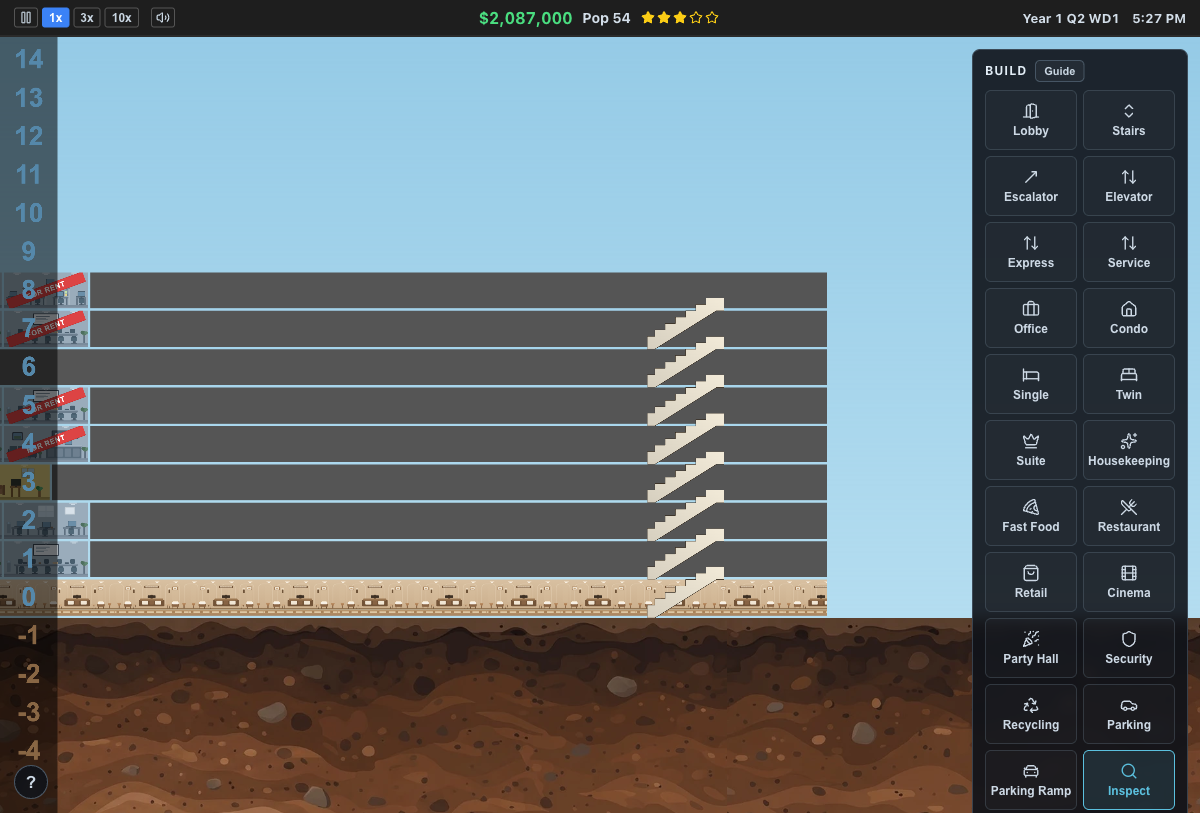Click the star rating display
This screenshot has height=813, width=1200.
click(680, 18)
